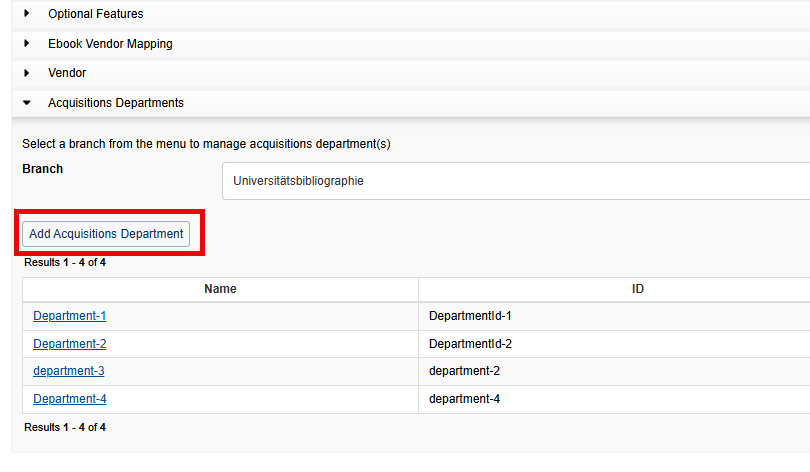Expand the Vendor section triangle
The image size is (810, 472).
27,73
